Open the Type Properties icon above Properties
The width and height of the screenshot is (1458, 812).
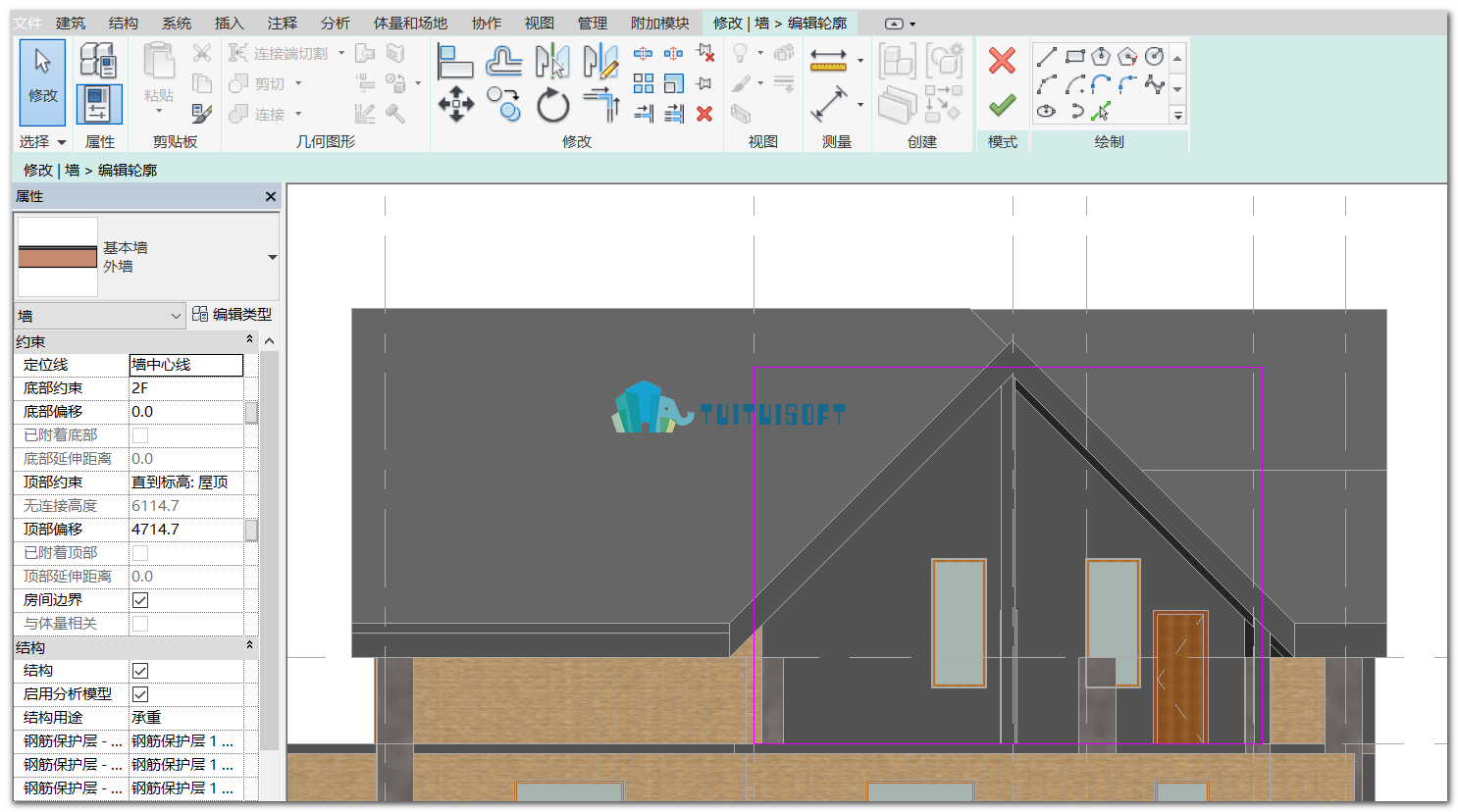(99, 61)
